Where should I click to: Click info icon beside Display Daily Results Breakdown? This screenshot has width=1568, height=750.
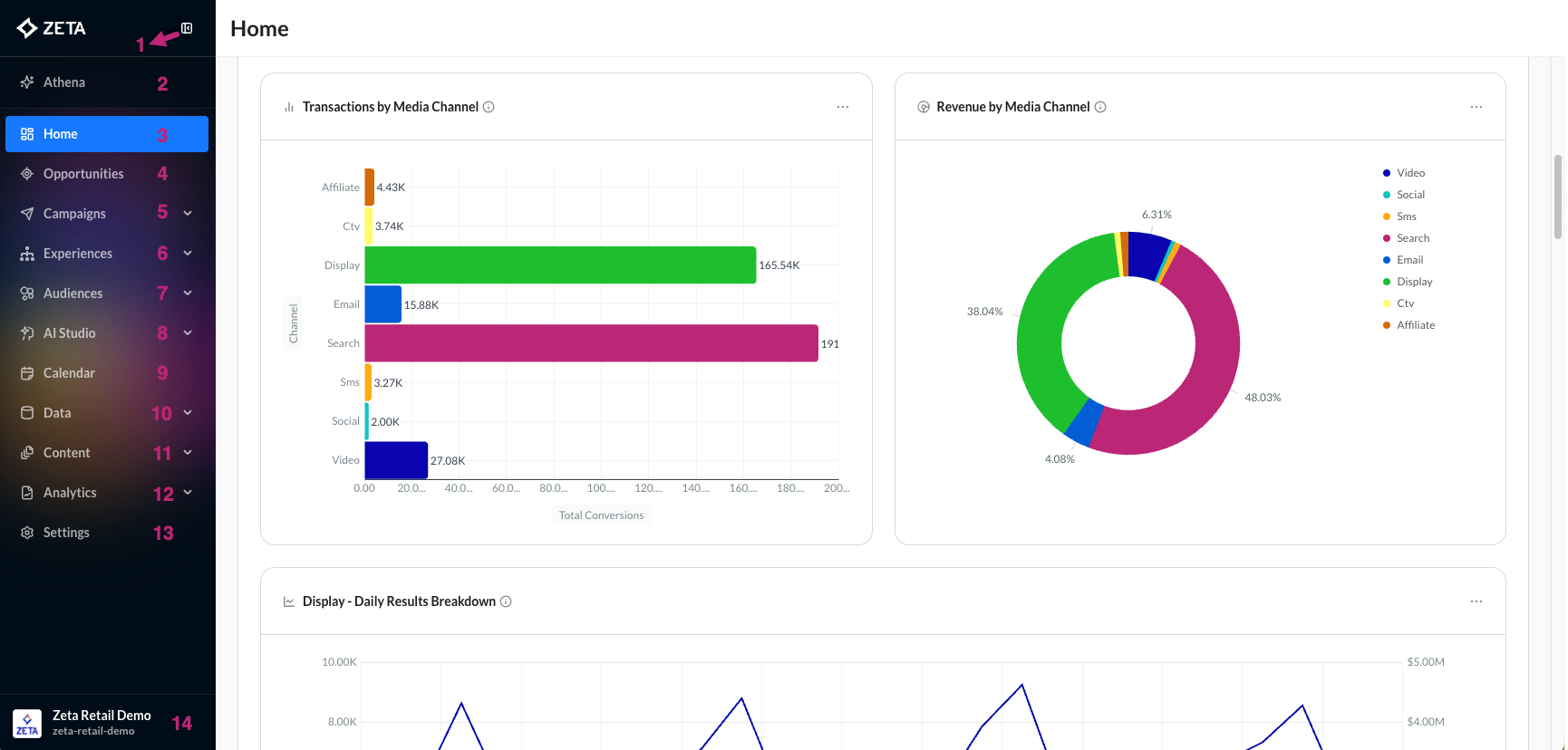[506, 601]
